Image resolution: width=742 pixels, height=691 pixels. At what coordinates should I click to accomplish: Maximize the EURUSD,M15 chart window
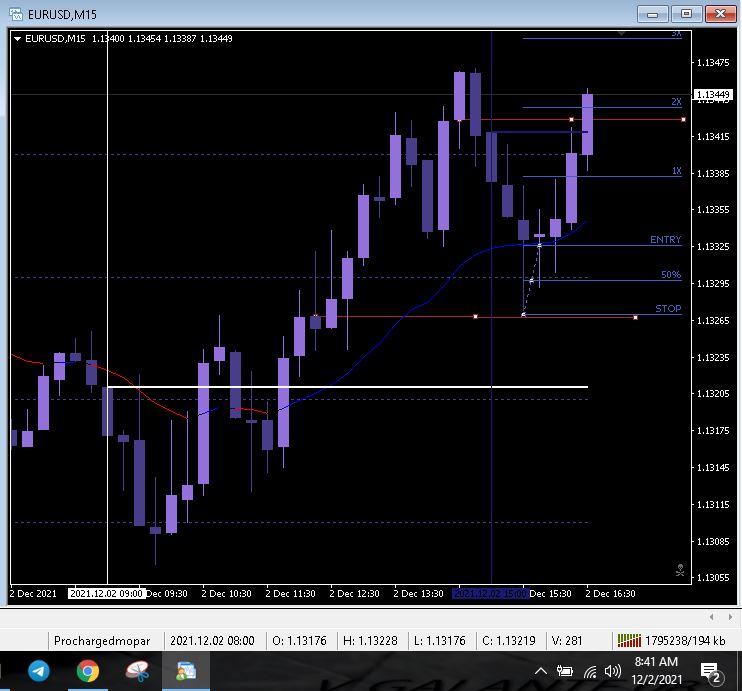pyautogui.click(x=686, y=14)
